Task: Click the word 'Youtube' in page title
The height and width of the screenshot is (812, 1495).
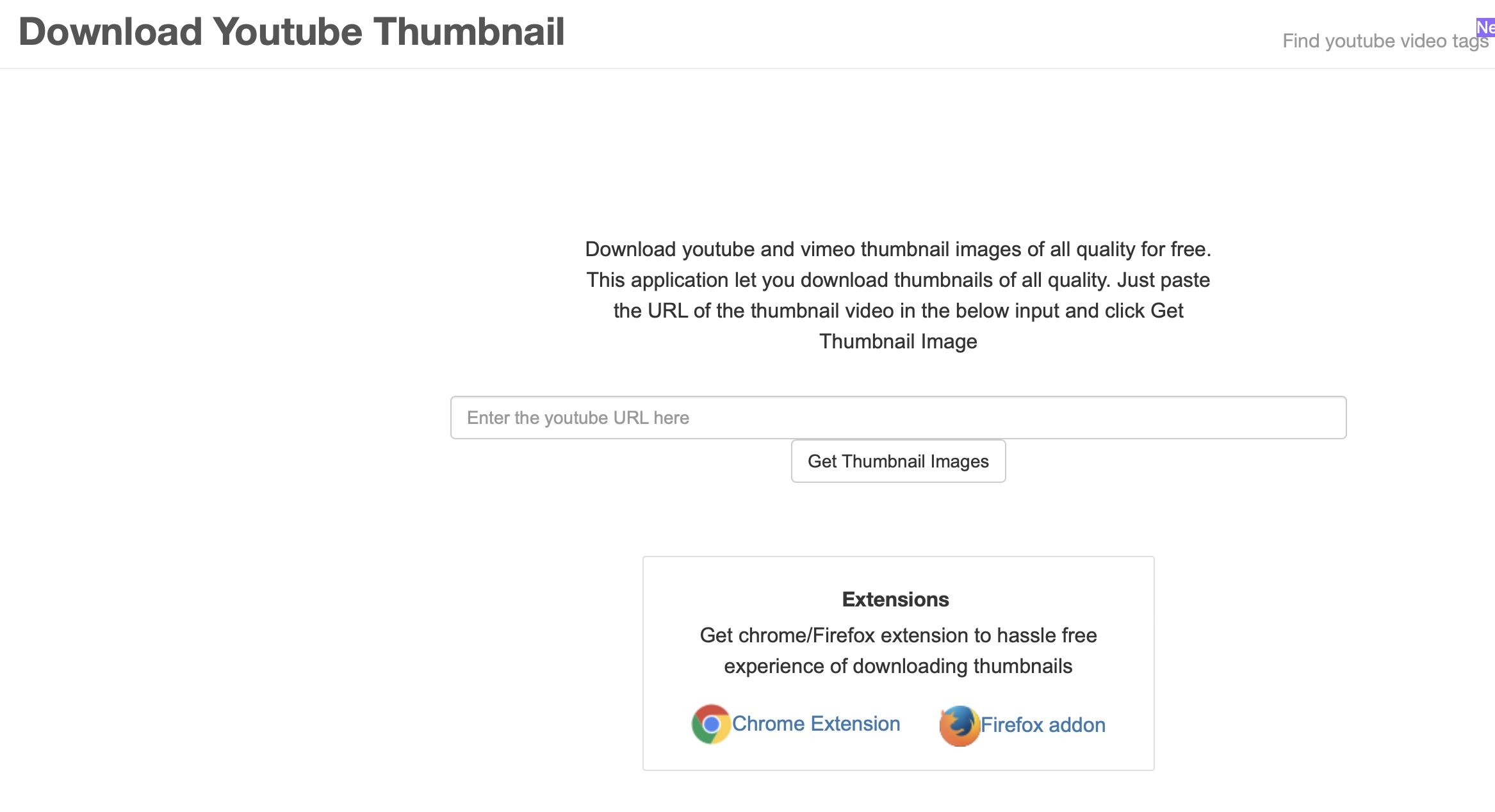Action: tap(288, 31)
